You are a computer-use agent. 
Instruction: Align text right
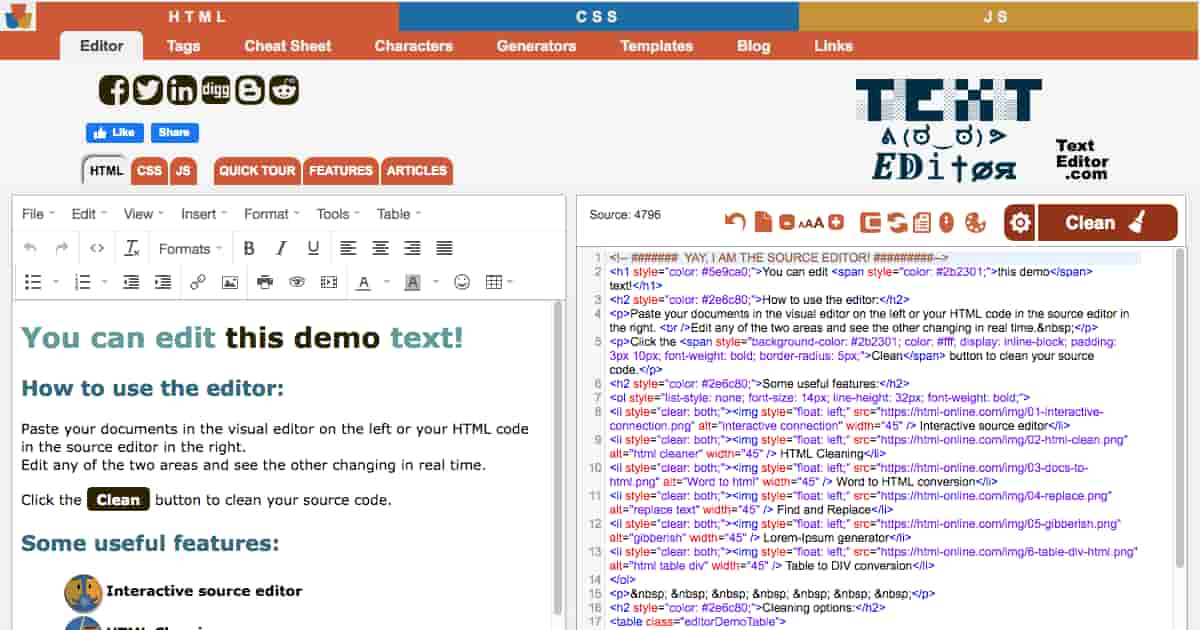(x=412, y=248)
